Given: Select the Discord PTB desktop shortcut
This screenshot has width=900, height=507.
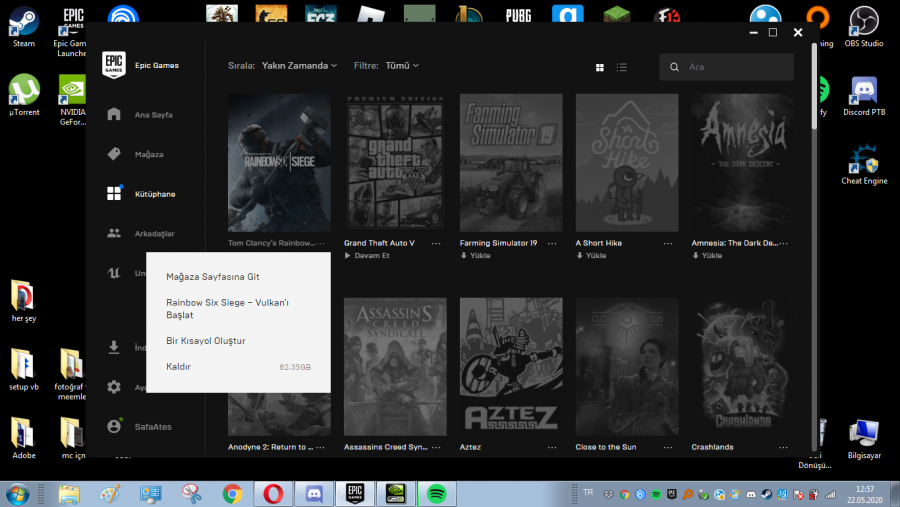Looking at the screenshot, I should tap(864, 96).
